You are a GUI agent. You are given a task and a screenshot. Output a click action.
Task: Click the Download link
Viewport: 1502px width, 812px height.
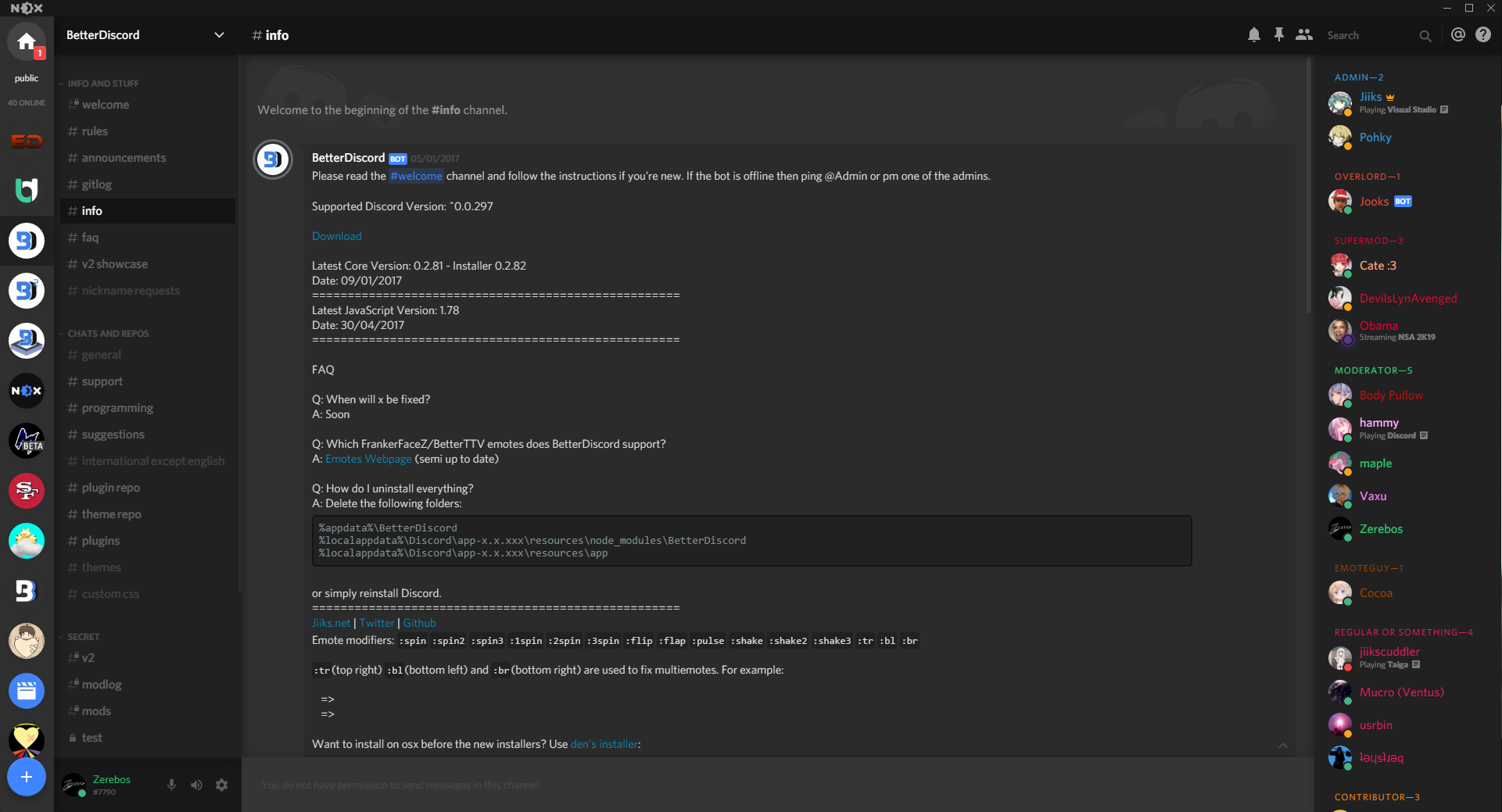336,236
